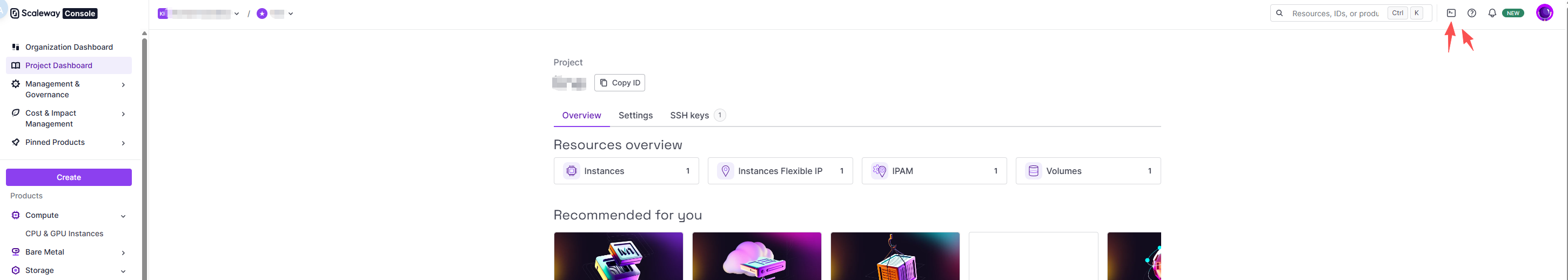Image resolution: width=1568 pixels, height=280 pixels.
Task: Open the terminal console icon in header
Action: [x=1451, y=14]
